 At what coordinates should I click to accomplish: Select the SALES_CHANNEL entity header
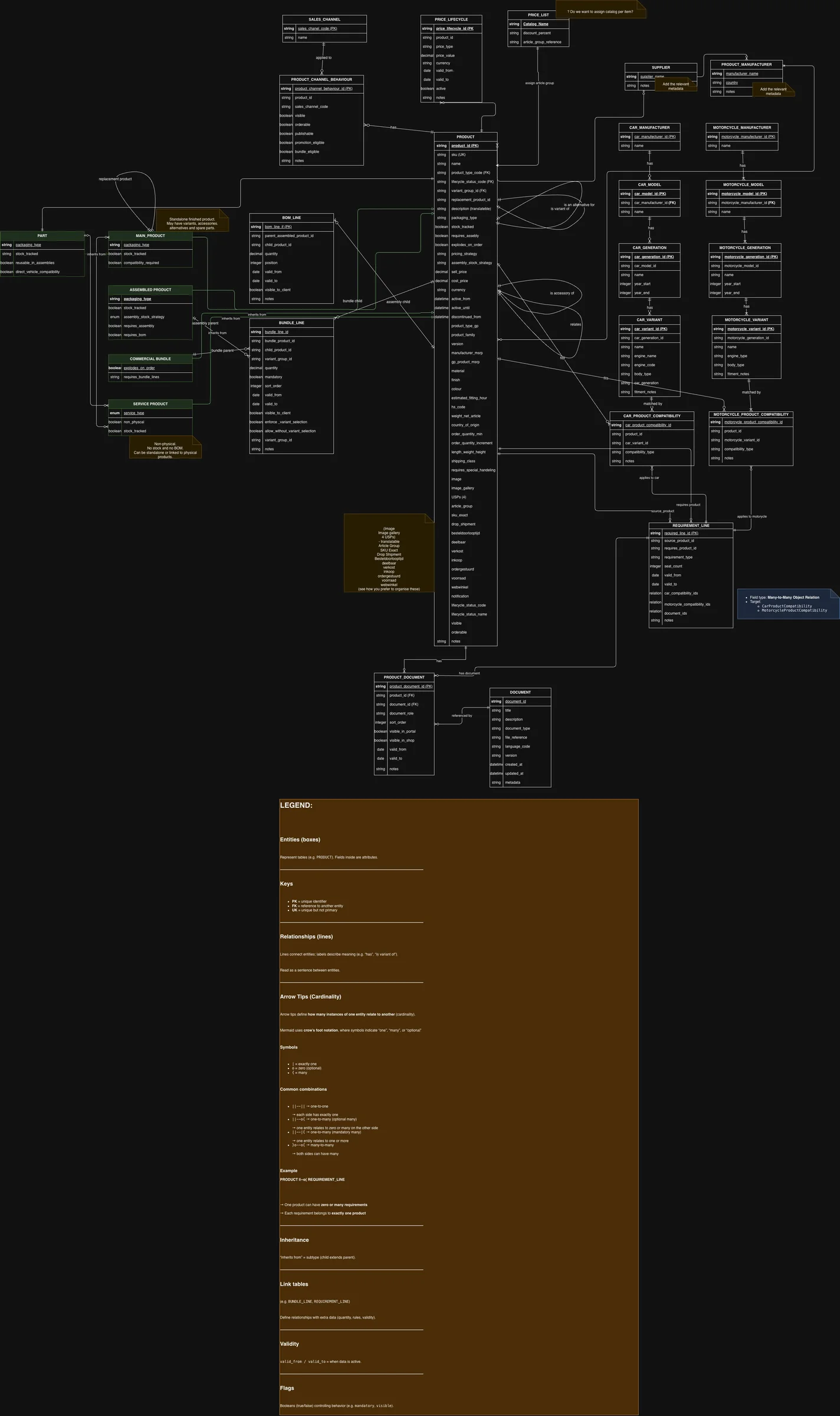point(324,19)
